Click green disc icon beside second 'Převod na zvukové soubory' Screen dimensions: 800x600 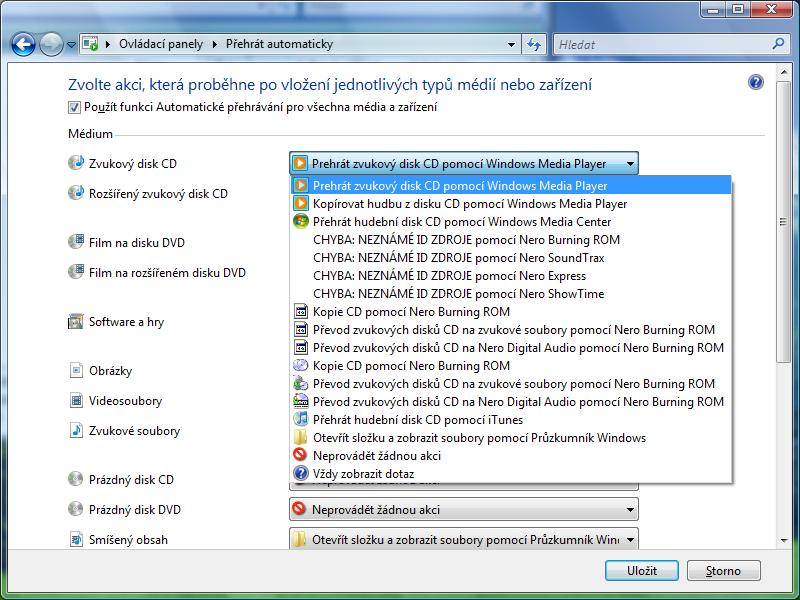tap(301, 383)
